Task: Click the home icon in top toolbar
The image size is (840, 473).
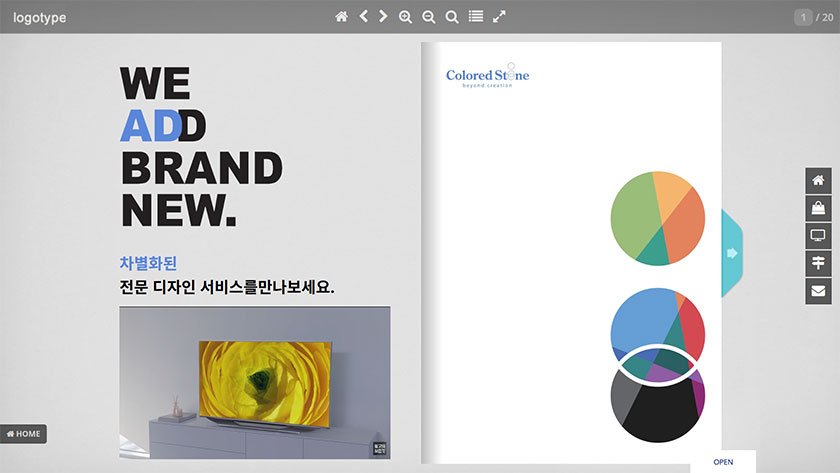Action: [341, 17]
